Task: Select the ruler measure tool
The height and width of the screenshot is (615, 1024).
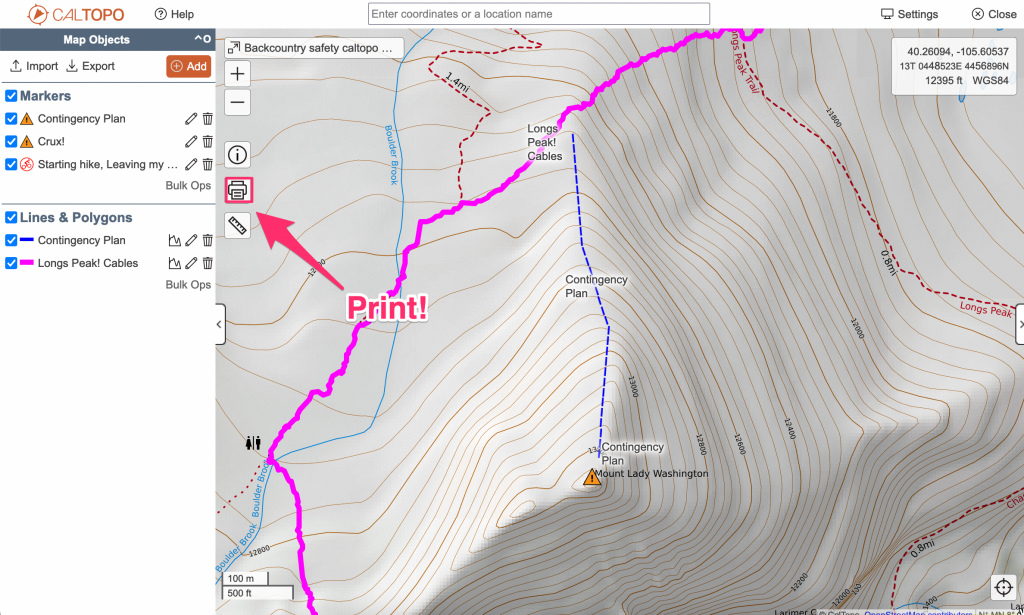Action: click(x=238, y=226)
